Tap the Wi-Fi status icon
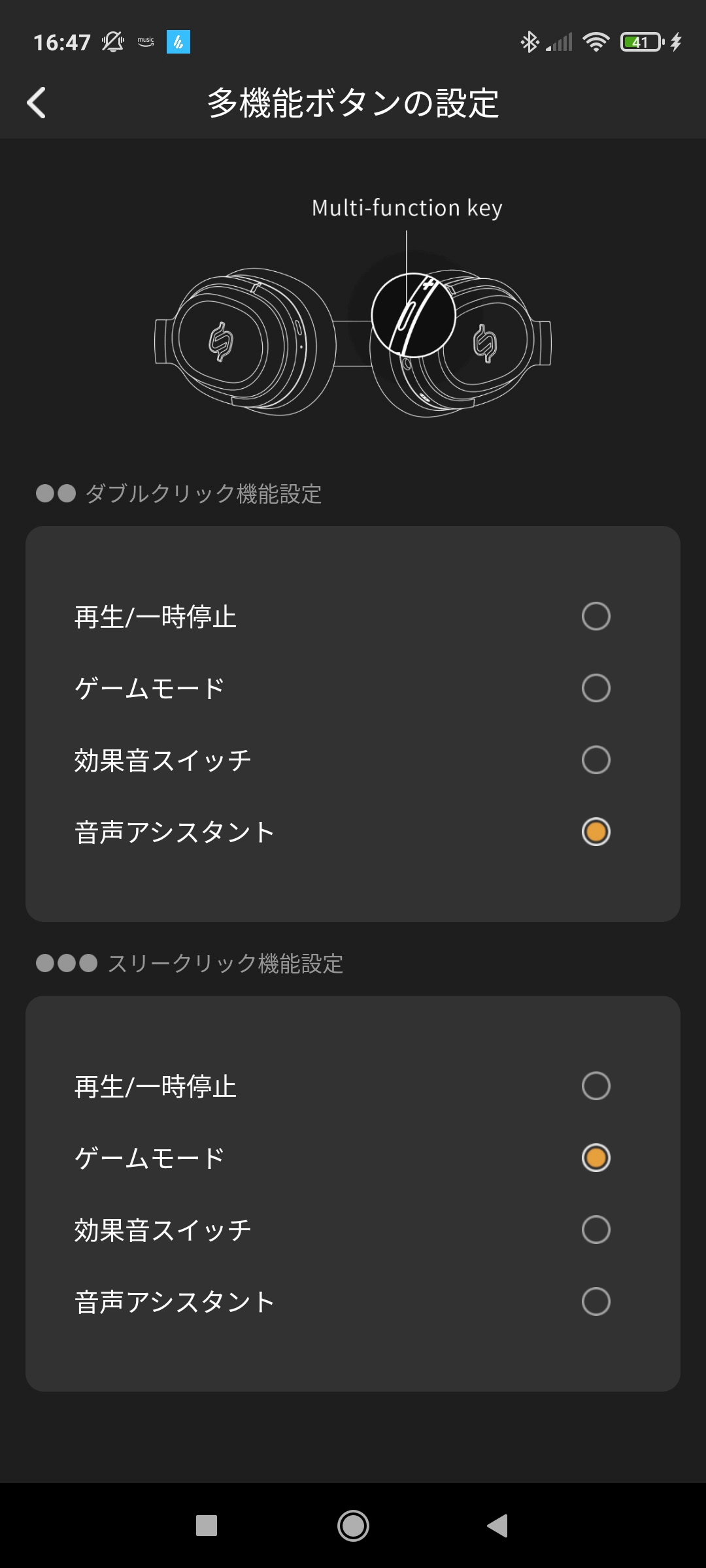Screen dimensions: 706x1568 [596, 42]
